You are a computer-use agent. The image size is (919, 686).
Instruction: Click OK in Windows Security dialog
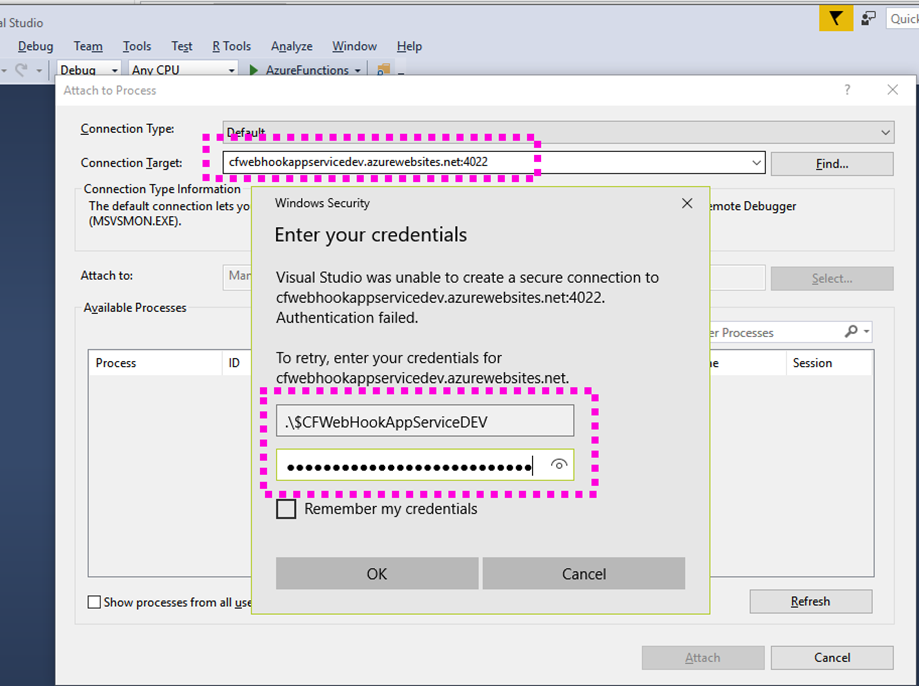(x=377, y=573)
